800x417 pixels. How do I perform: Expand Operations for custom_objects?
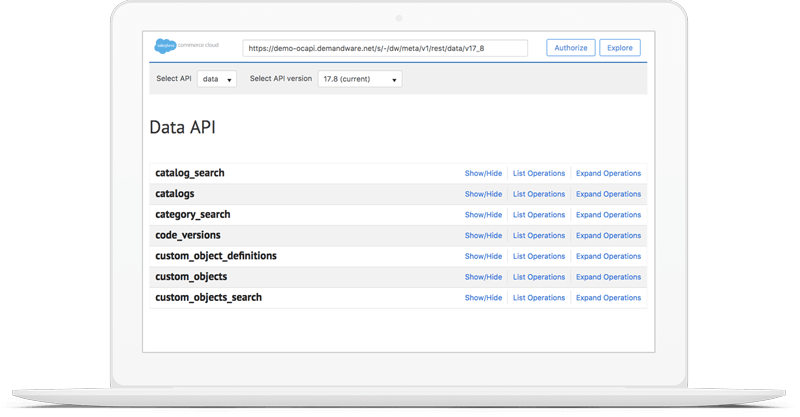pos(608,277)
